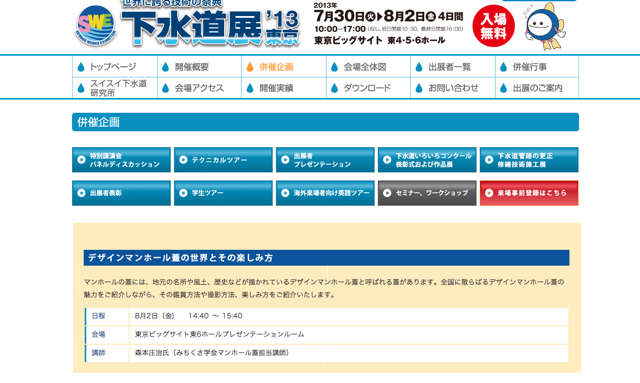Click the water drop icon beside ダウンロード
Image resolution: width=640 pixels, height=383 pixels.
point(334,88)
